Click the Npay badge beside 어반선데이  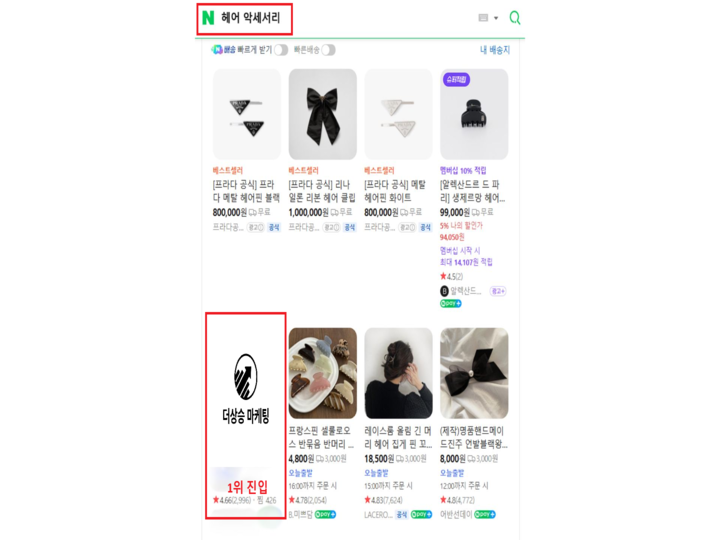tap(485, 514)
